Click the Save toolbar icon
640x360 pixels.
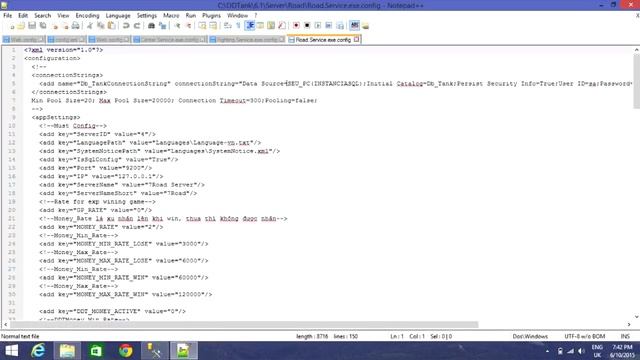(x=32, y=26)
